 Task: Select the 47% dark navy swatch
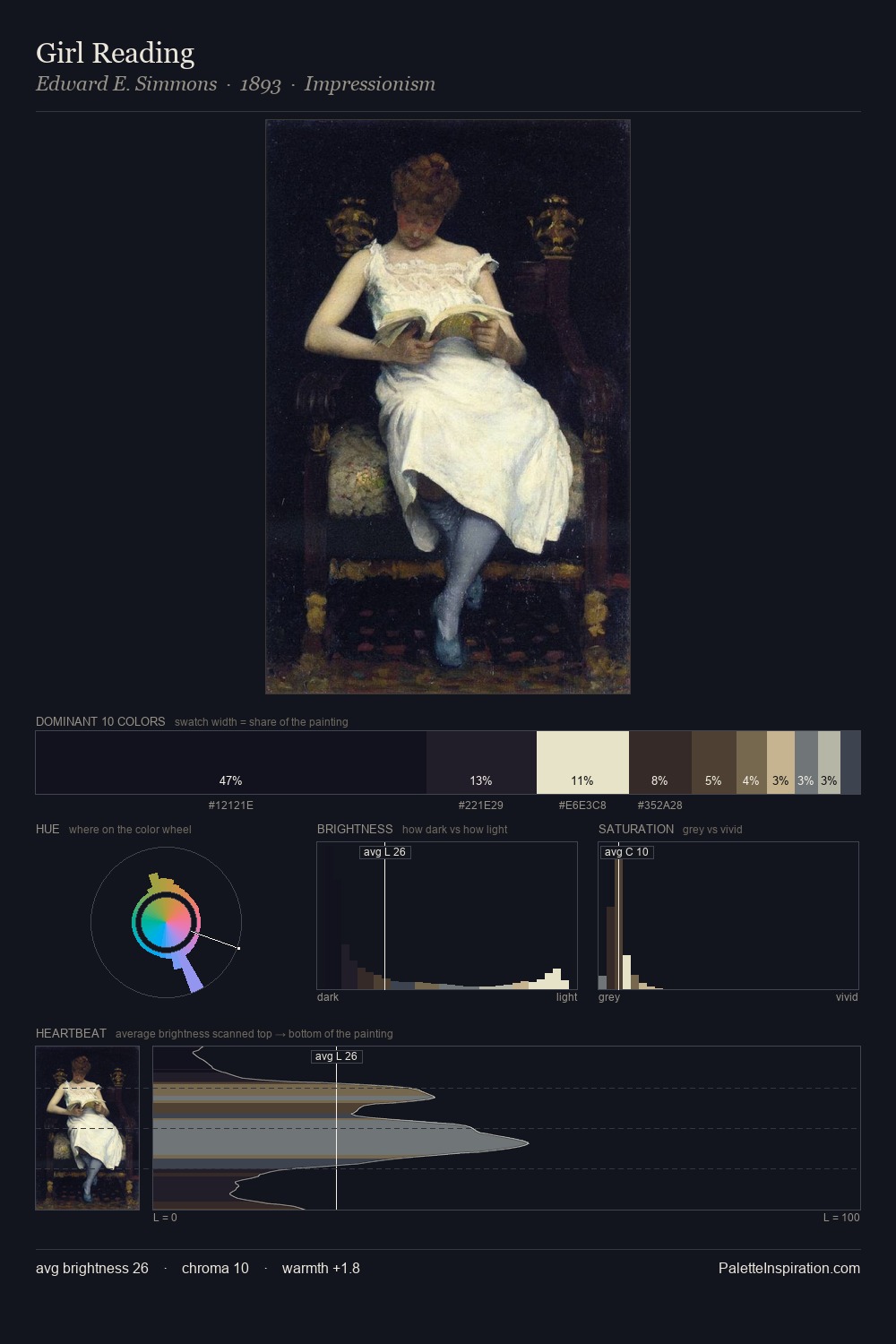[x=231, y=762]
